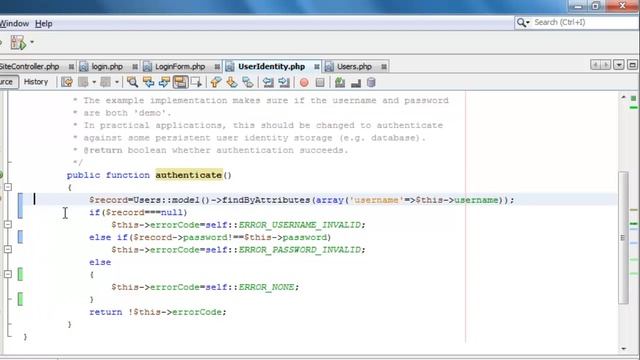
Task: Click the scrollbar down arrow
Action: [624, 349]
